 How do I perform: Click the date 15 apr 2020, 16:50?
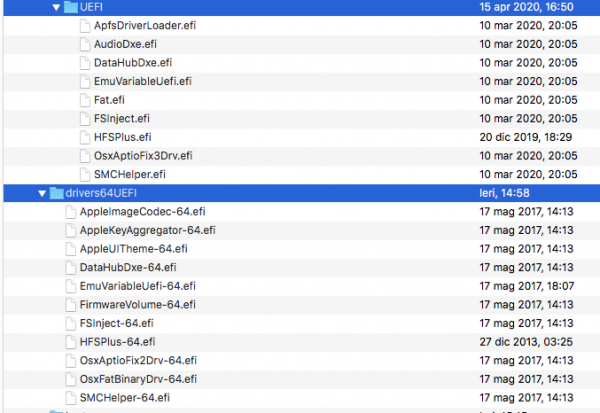click(527, 7)
